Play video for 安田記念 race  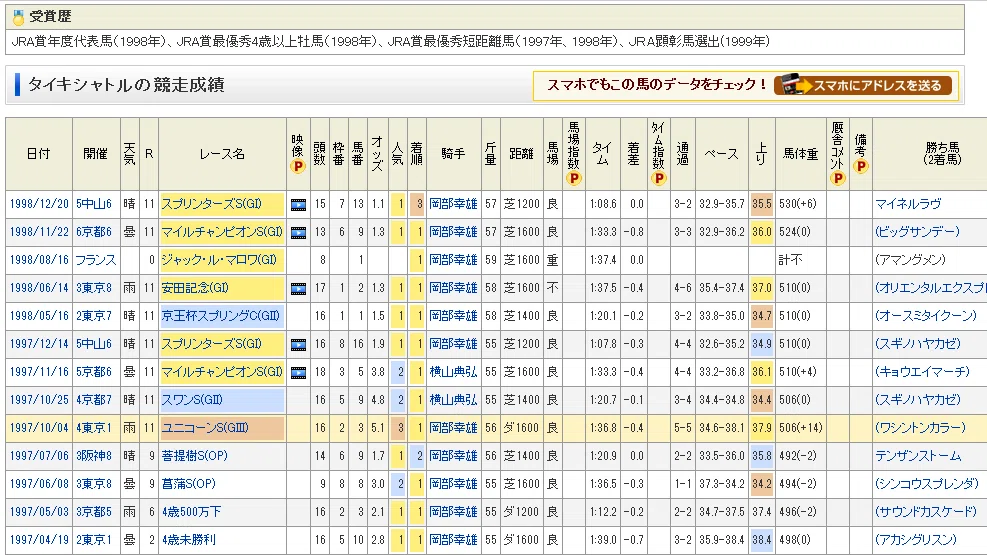pos(298,288)
